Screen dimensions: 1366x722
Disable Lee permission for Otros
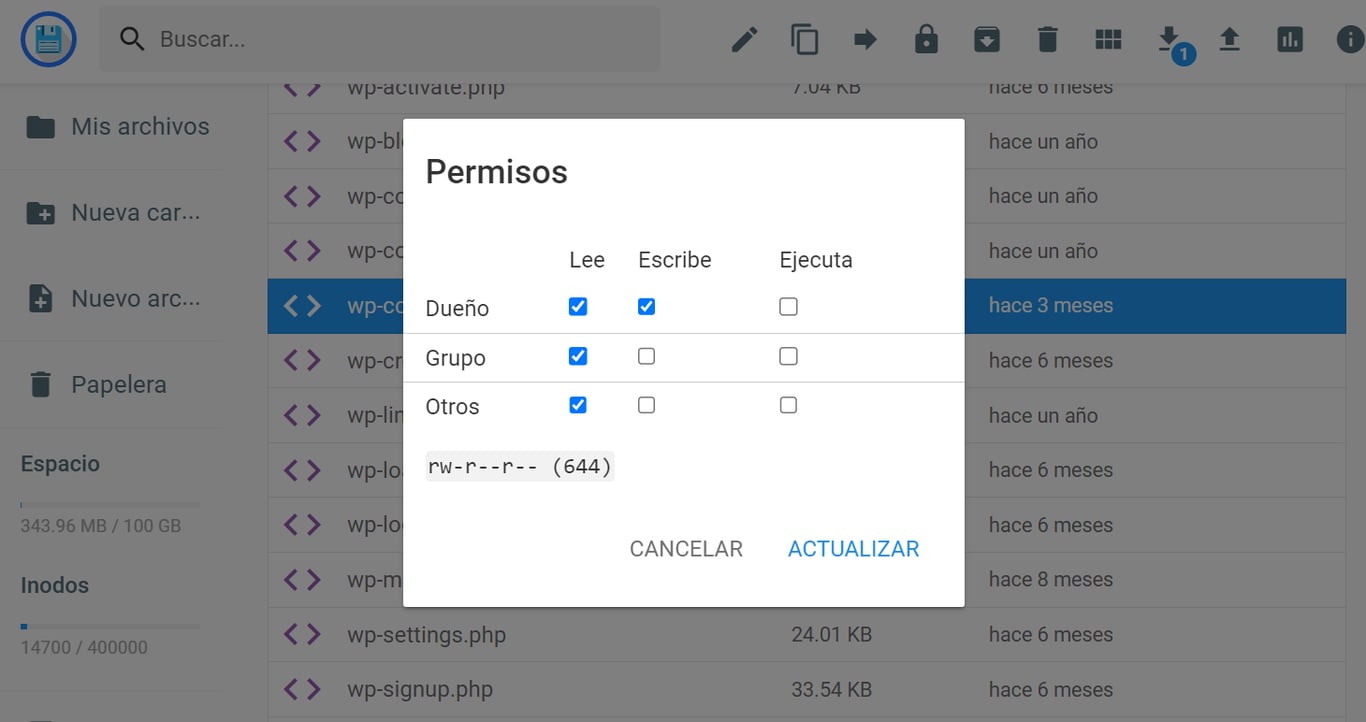(x=578, y=405)
